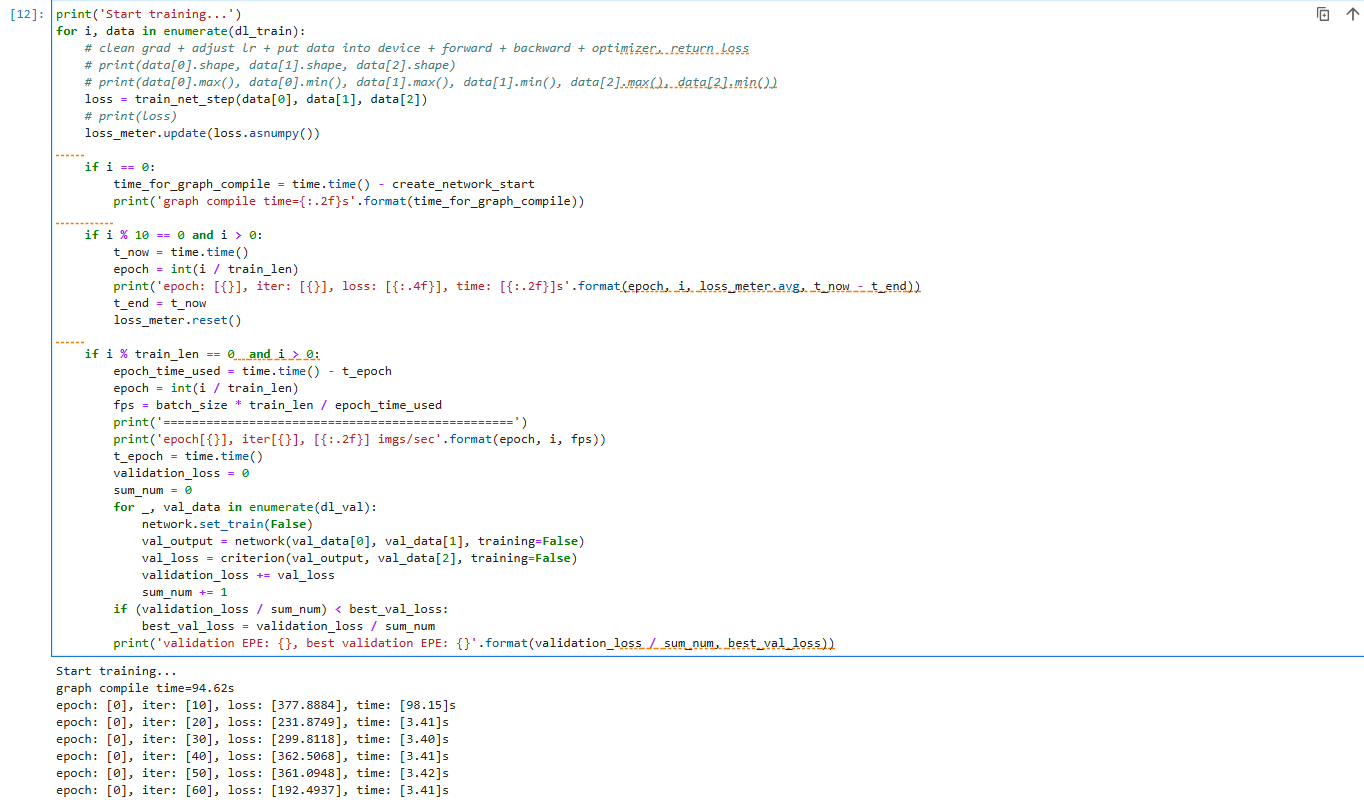
Task: Move the cell up with the arrow icon
Action: pyautogui.click(x=1353, y=14)
